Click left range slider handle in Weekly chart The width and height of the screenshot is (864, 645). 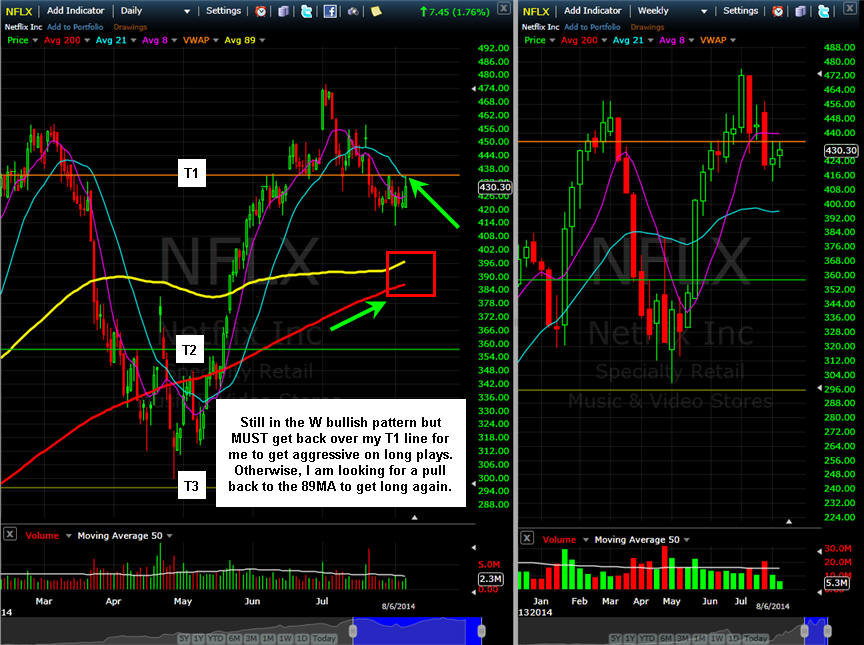click(x=804, y=631)
